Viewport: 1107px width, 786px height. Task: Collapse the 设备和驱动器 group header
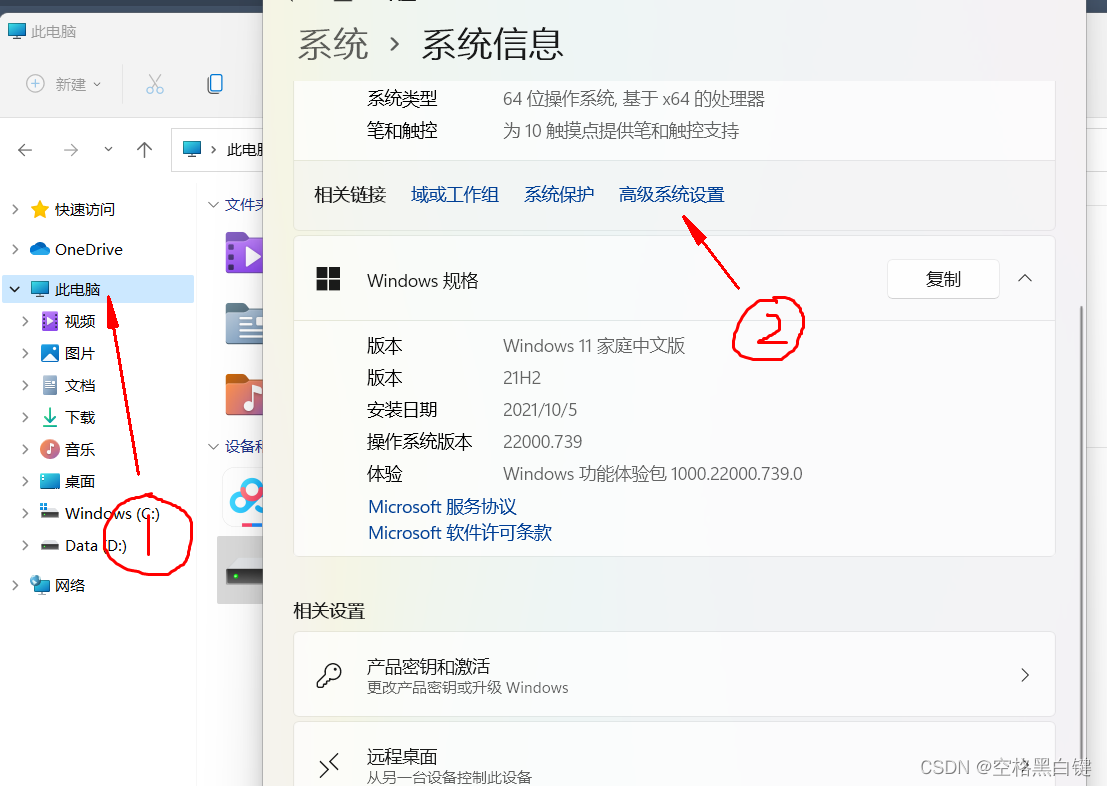[213, 447]
